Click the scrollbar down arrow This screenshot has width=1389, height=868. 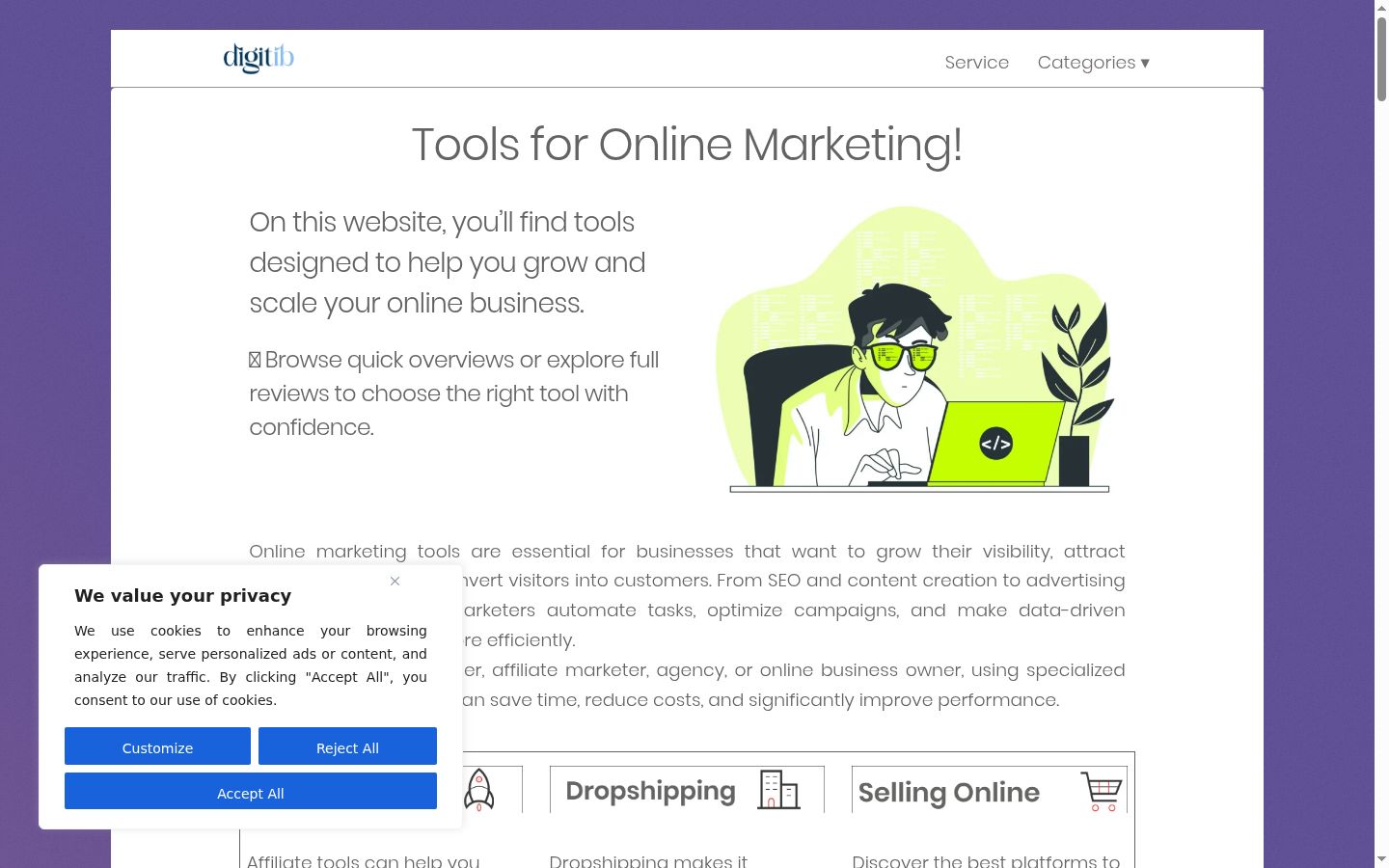(1381, 859)
